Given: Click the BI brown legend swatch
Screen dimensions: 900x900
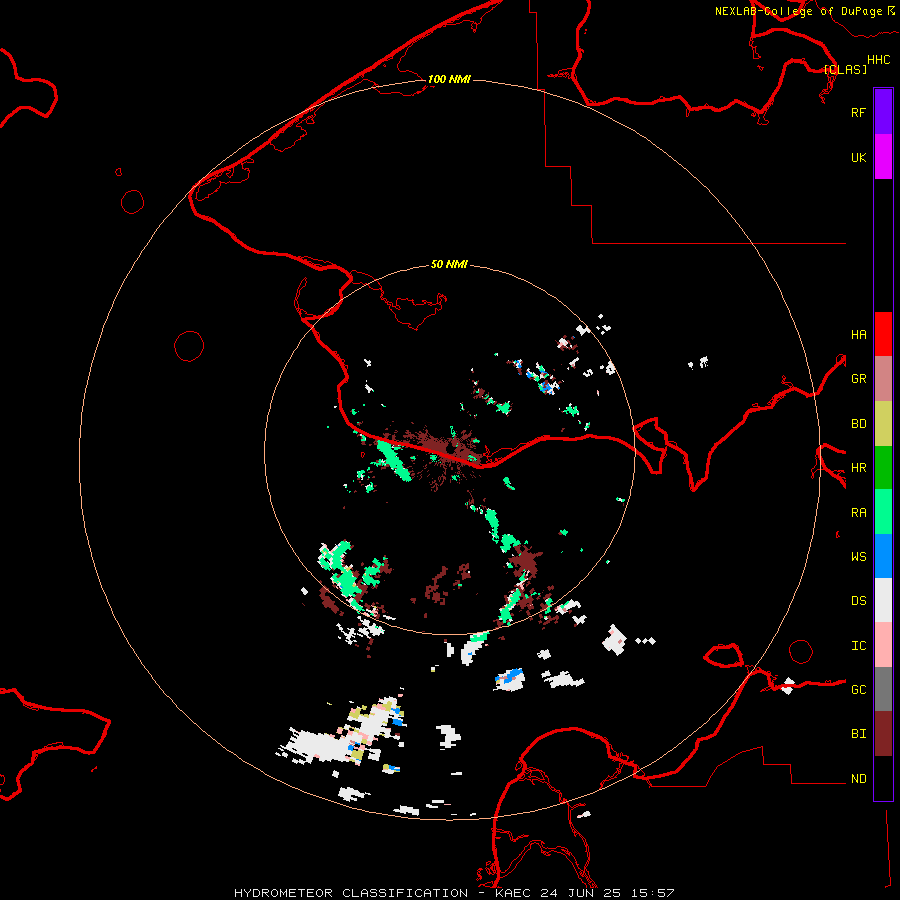Looking at the screenshot, I should point(883,734).
